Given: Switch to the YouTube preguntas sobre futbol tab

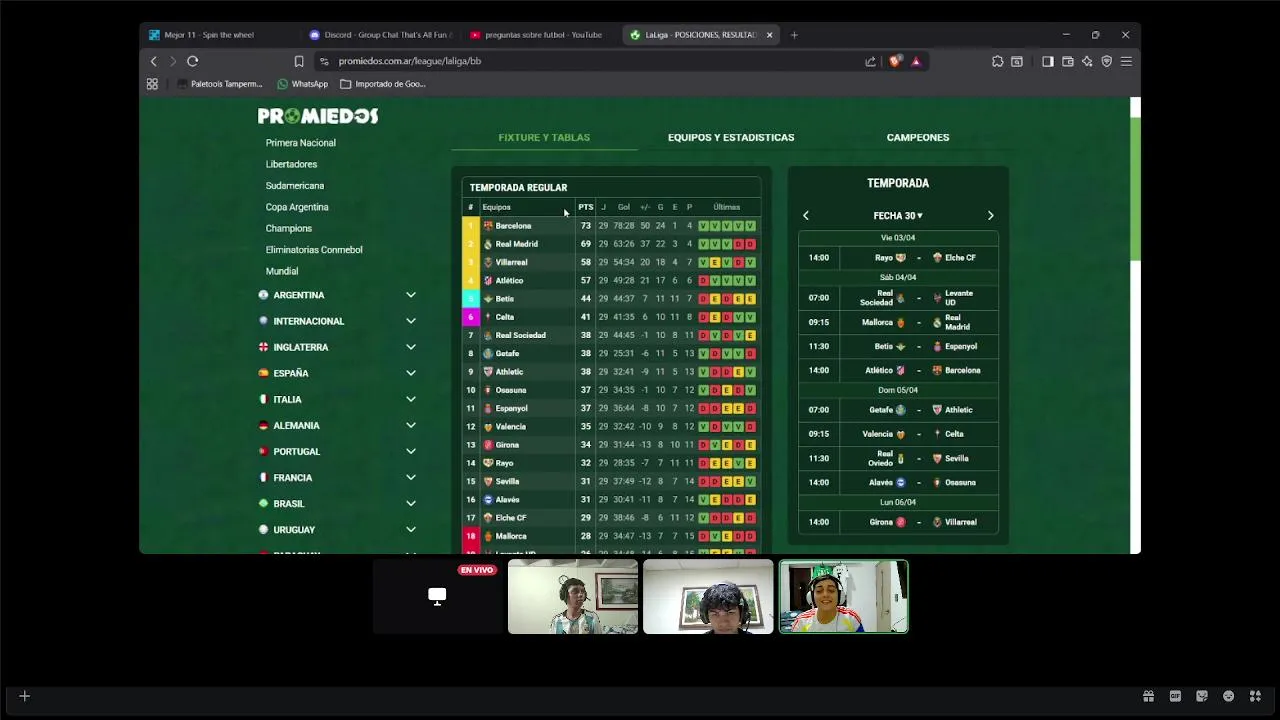Looking at the screenshot, I should click(x=541, y=35).
